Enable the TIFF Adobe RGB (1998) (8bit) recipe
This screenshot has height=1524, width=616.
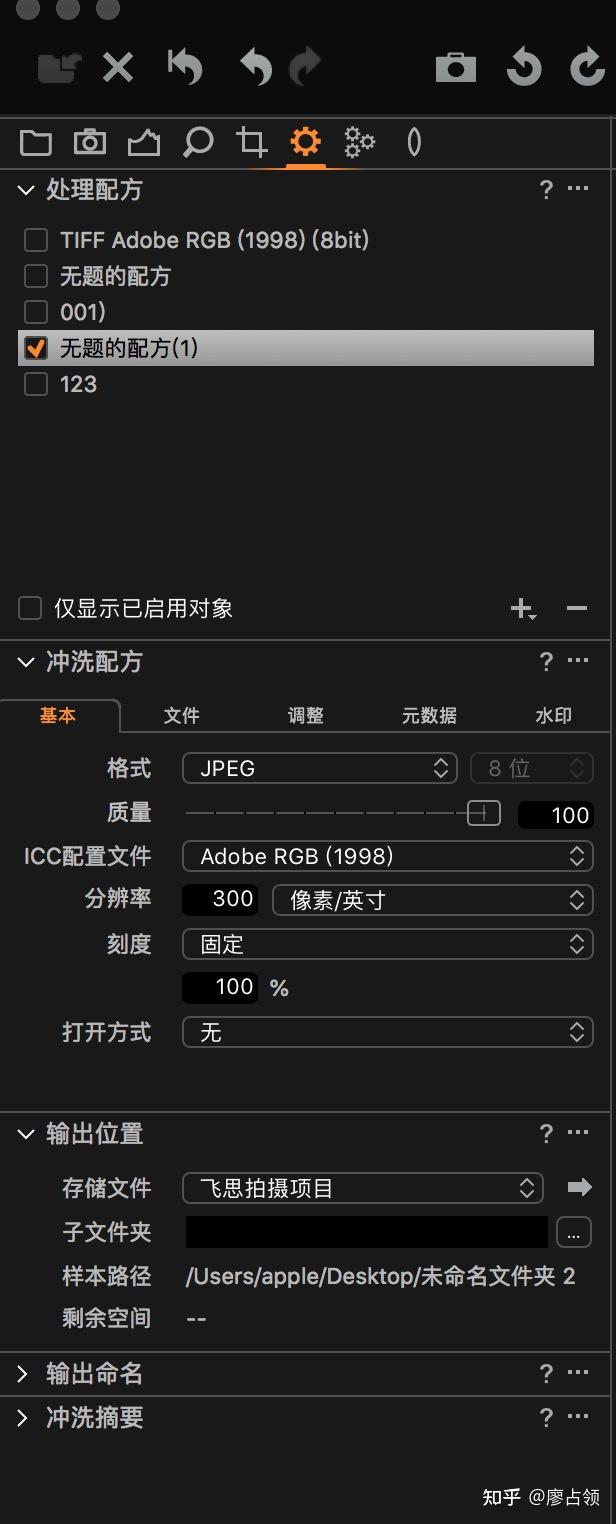click(x=36, y=240)
